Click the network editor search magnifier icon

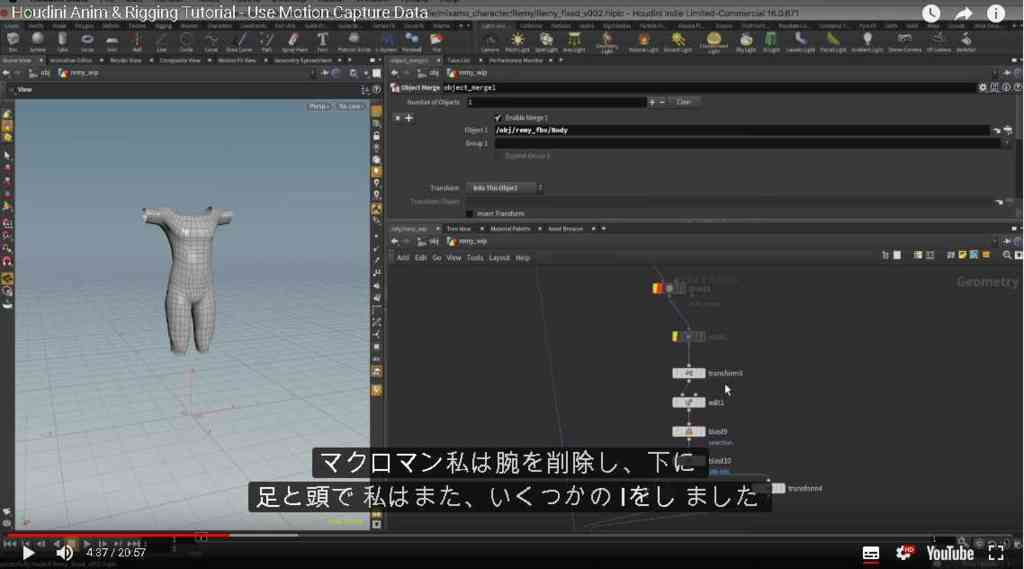click(x=1006, y=255)
